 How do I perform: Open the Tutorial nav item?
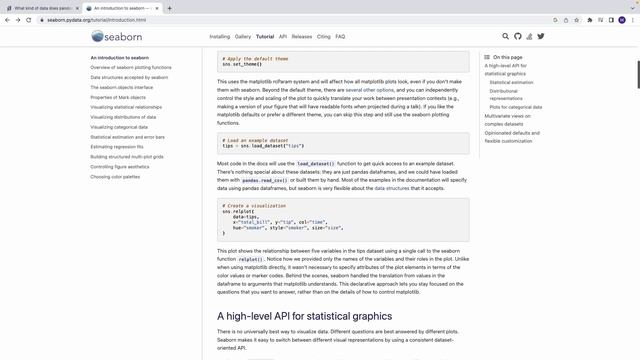coord(265,37)
